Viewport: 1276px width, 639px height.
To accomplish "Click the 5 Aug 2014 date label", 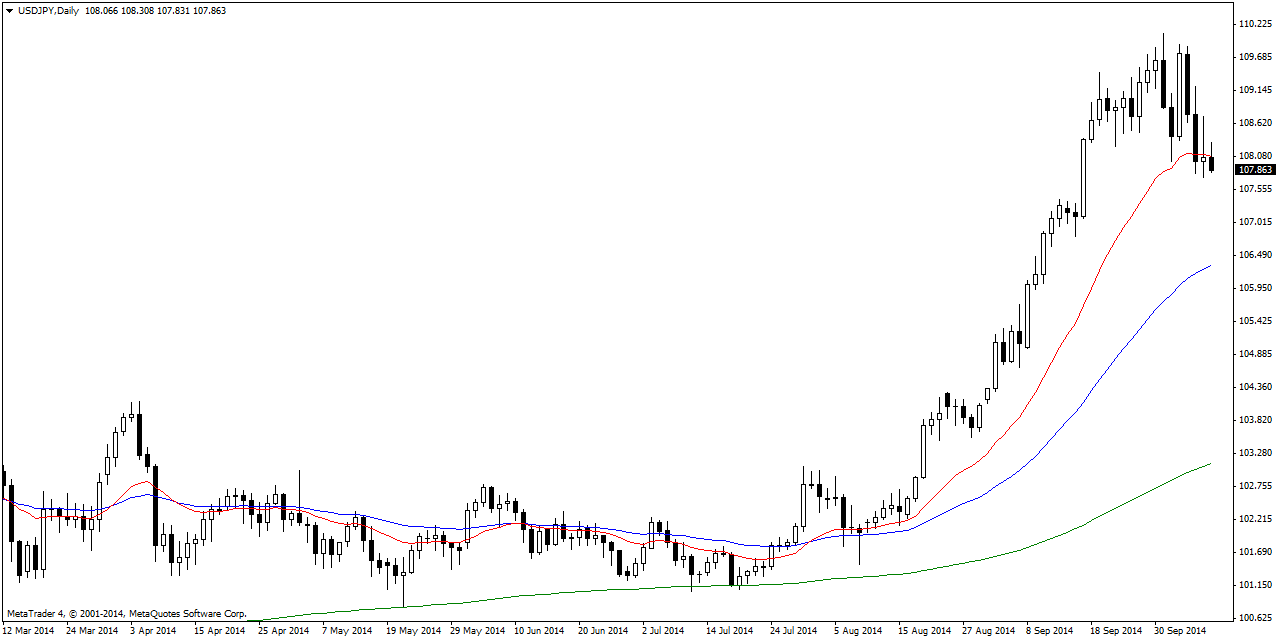I will coord(859,631).
